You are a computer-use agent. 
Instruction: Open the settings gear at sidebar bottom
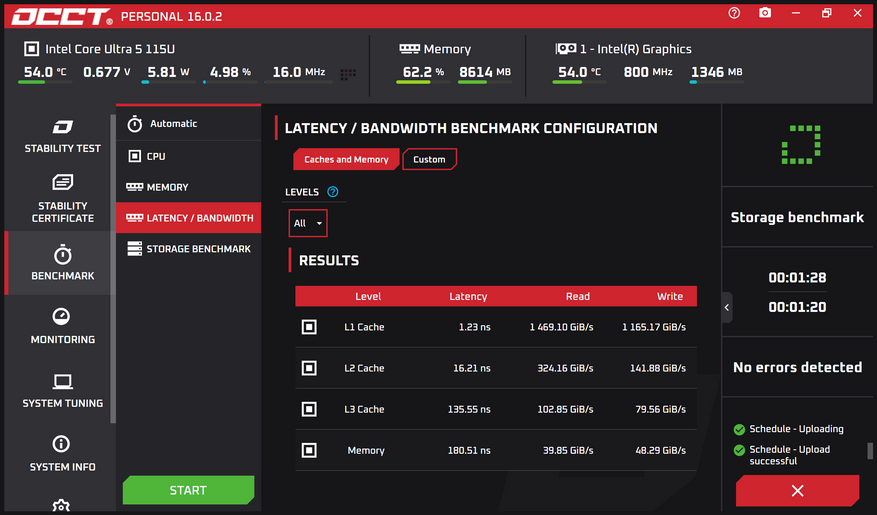(61, 506)
